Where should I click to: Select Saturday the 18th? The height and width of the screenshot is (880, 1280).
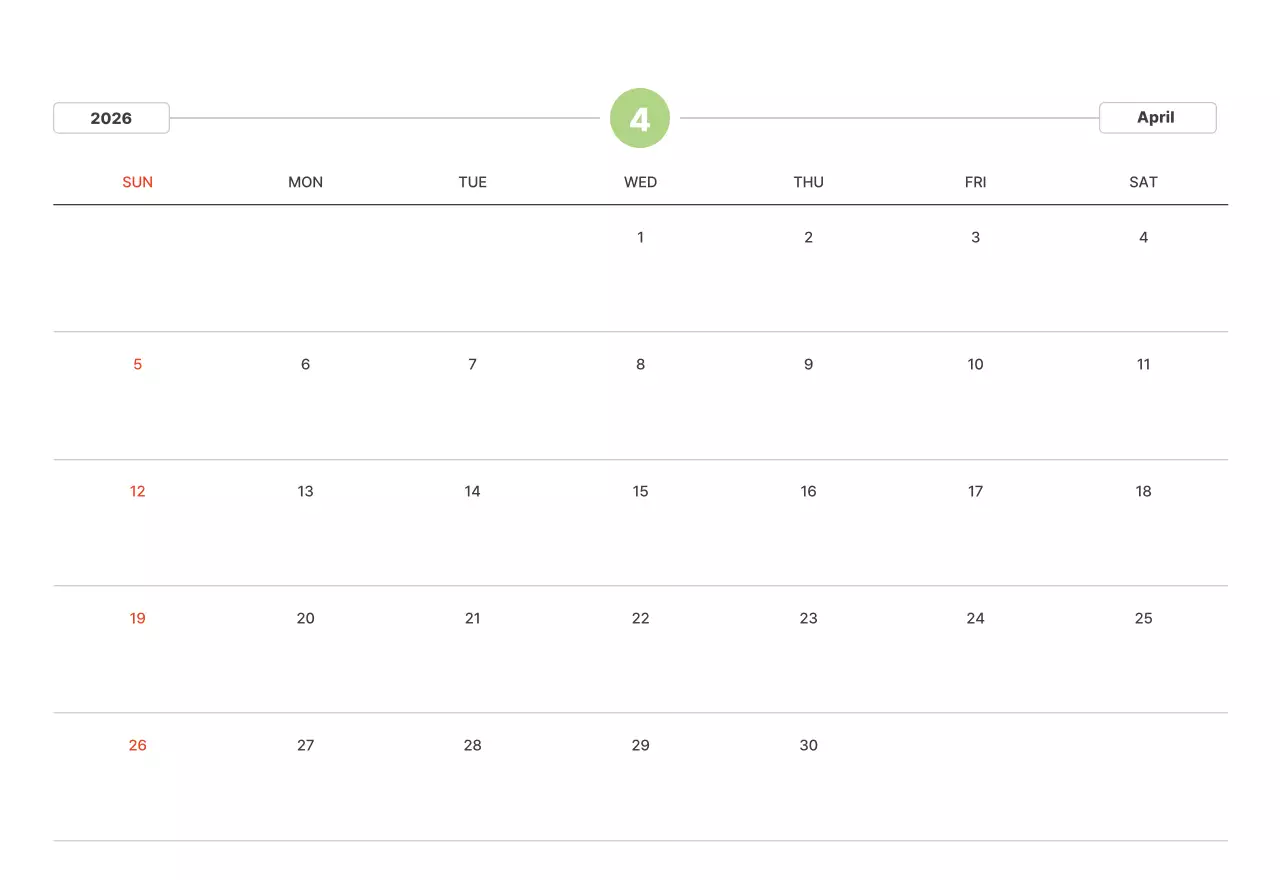click(1143, 491)
